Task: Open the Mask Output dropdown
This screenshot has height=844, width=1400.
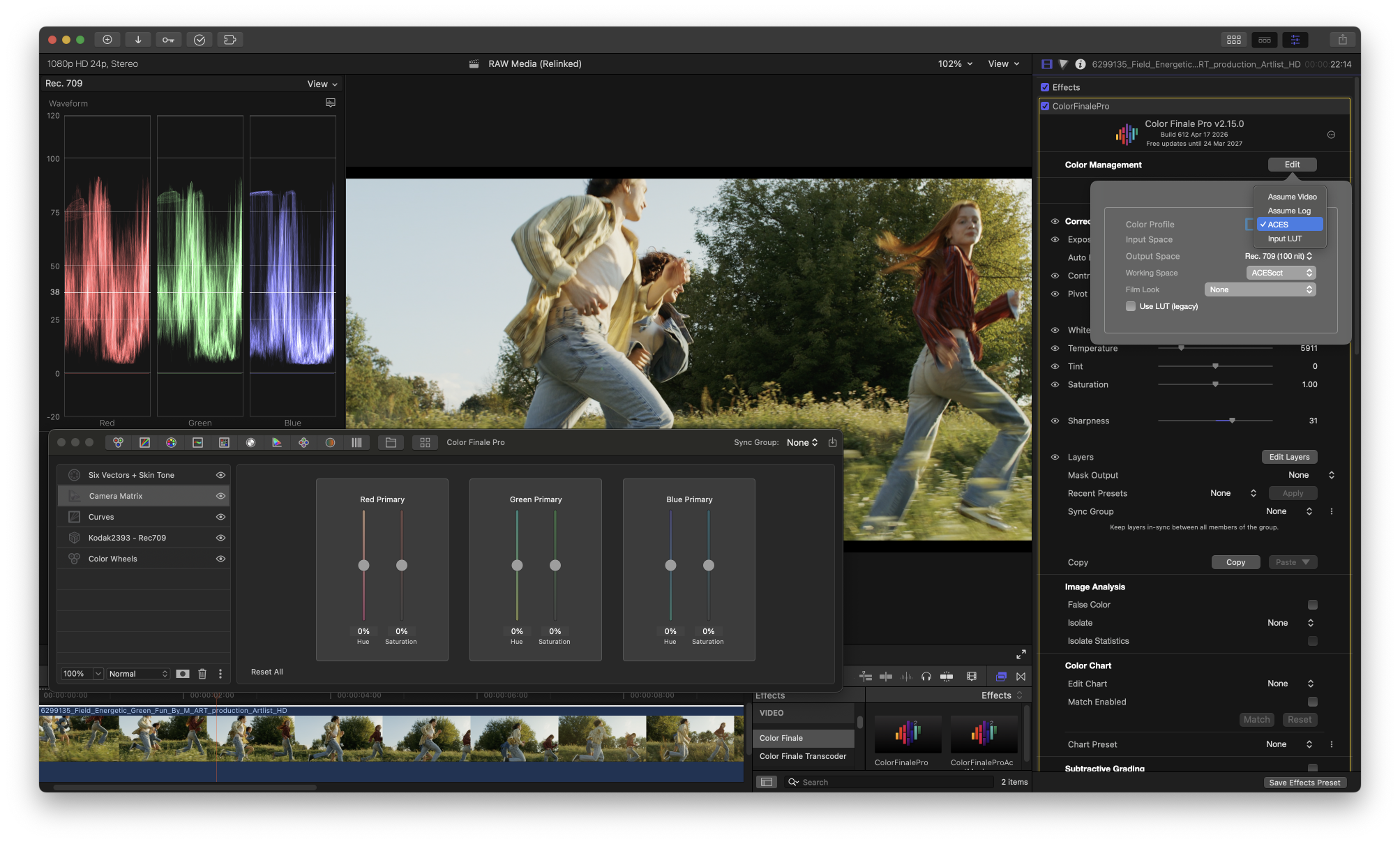Action: click(1311, 476)
